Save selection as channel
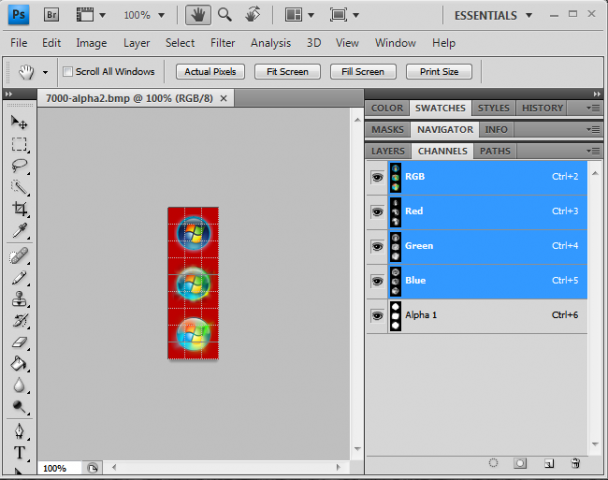The image size is (608, 480). pyautogui.click(x=520, y=463)
